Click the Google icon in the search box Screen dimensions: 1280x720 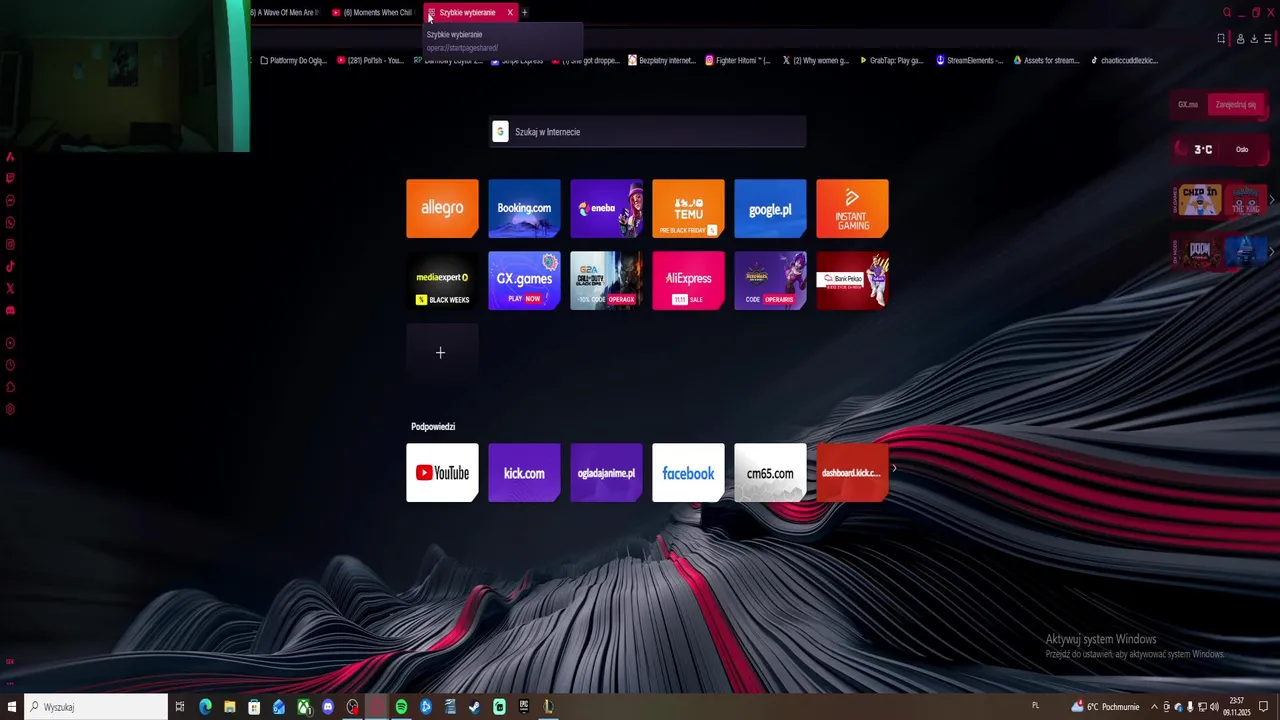click(500, 132)
